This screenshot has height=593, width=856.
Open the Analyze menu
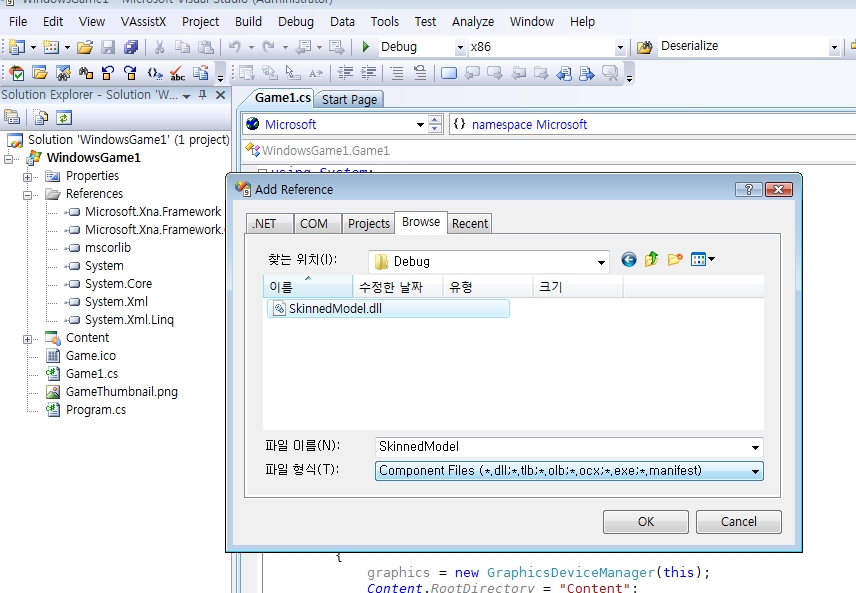click(473, 22)
